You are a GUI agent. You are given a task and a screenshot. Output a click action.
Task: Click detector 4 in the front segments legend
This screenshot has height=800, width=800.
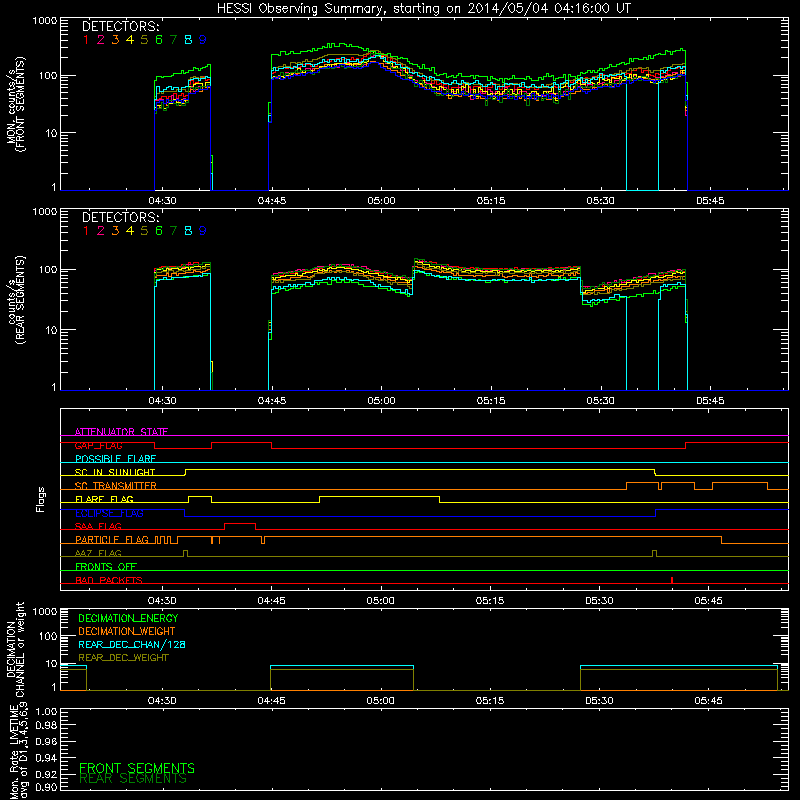130,40
